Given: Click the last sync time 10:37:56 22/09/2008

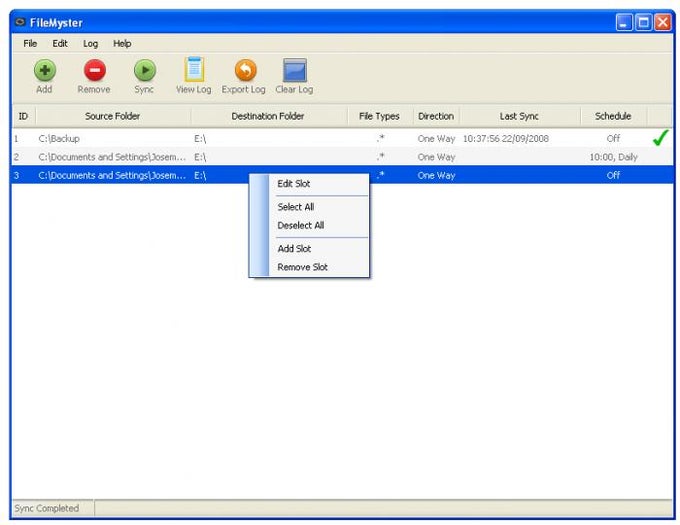Looking at the screenshot, I should point(506,139).
